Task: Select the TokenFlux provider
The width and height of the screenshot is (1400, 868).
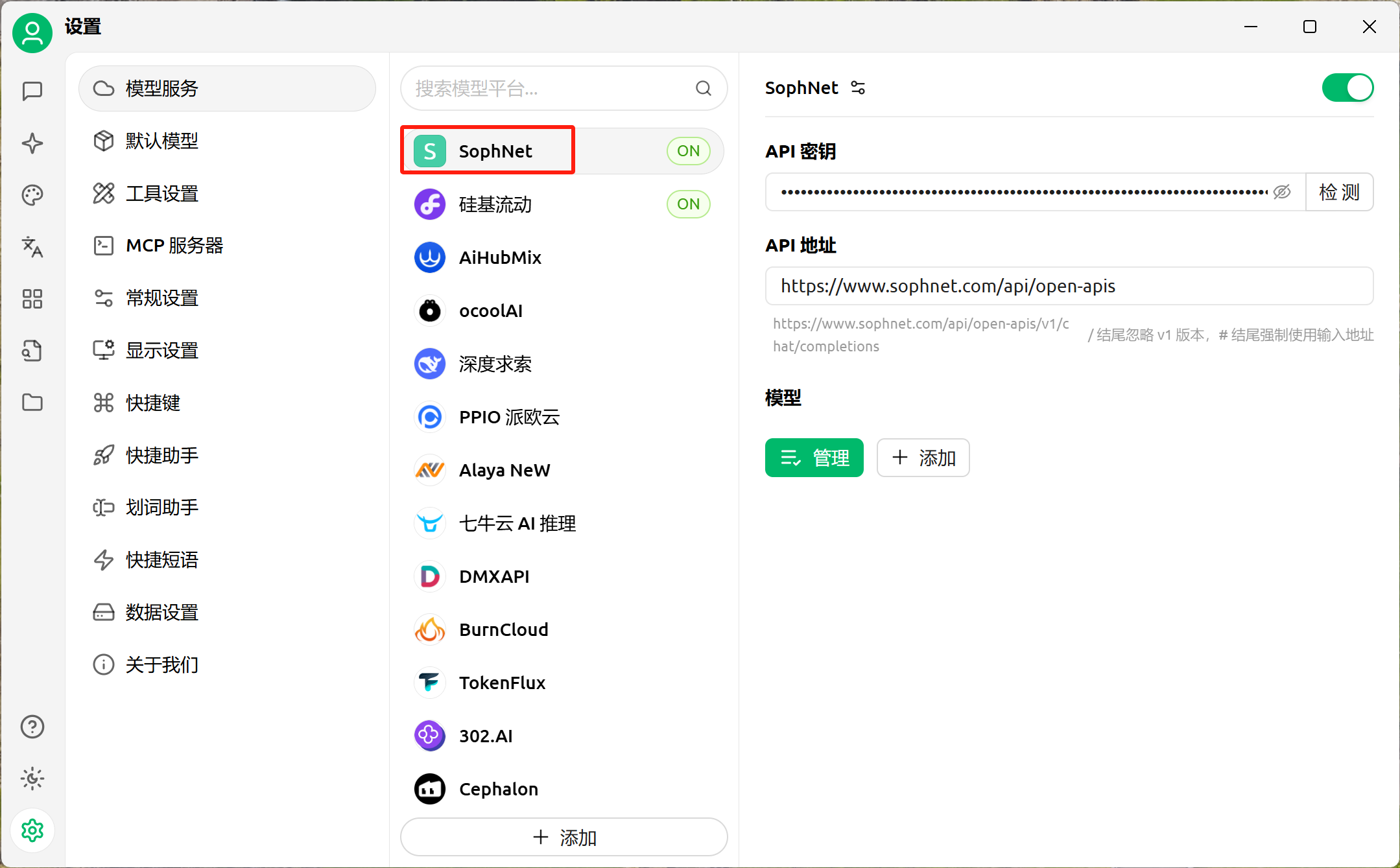Action: coord(562,683)
